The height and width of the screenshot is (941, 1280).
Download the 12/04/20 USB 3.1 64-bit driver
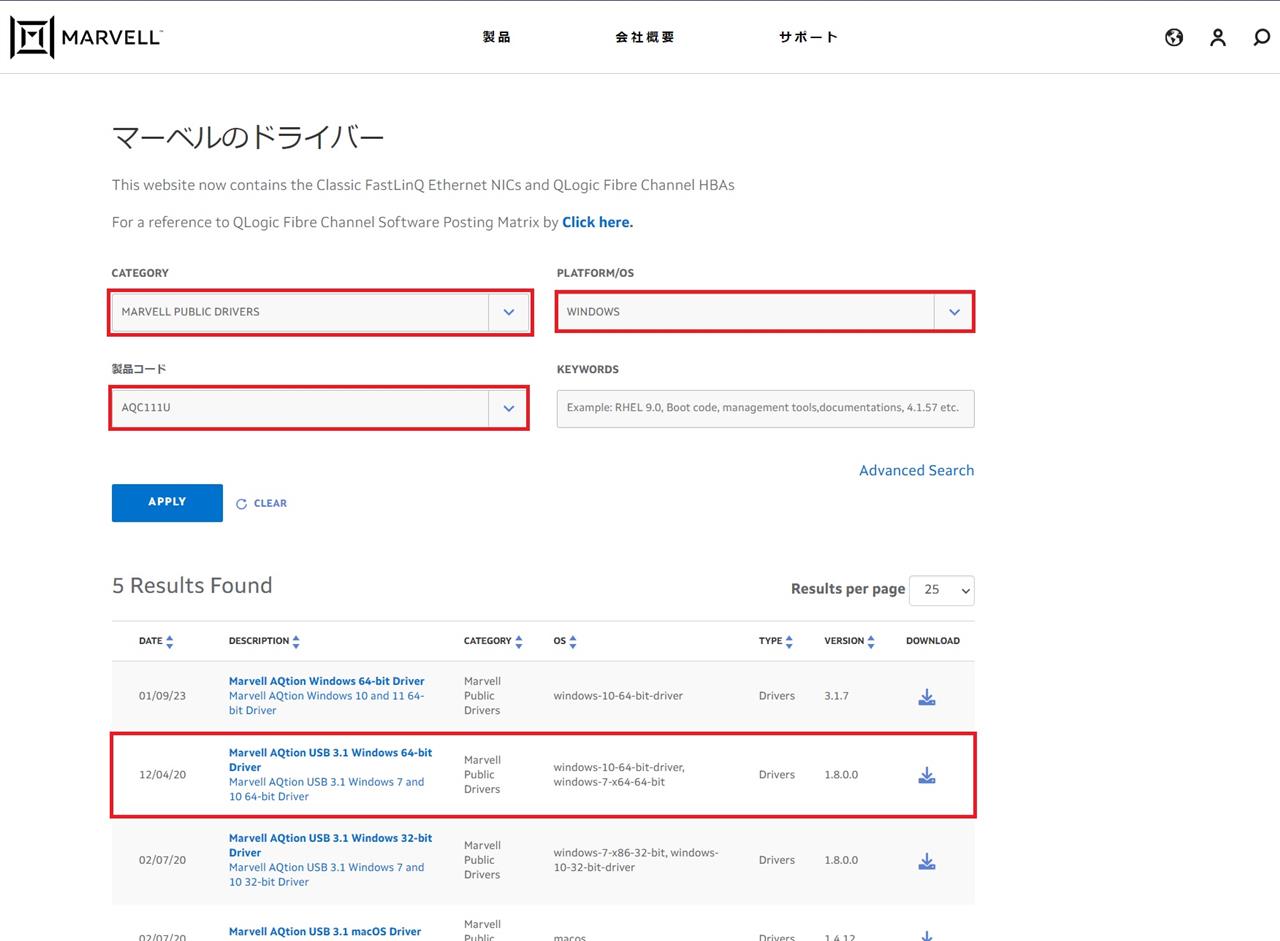[x=927, y=775]
